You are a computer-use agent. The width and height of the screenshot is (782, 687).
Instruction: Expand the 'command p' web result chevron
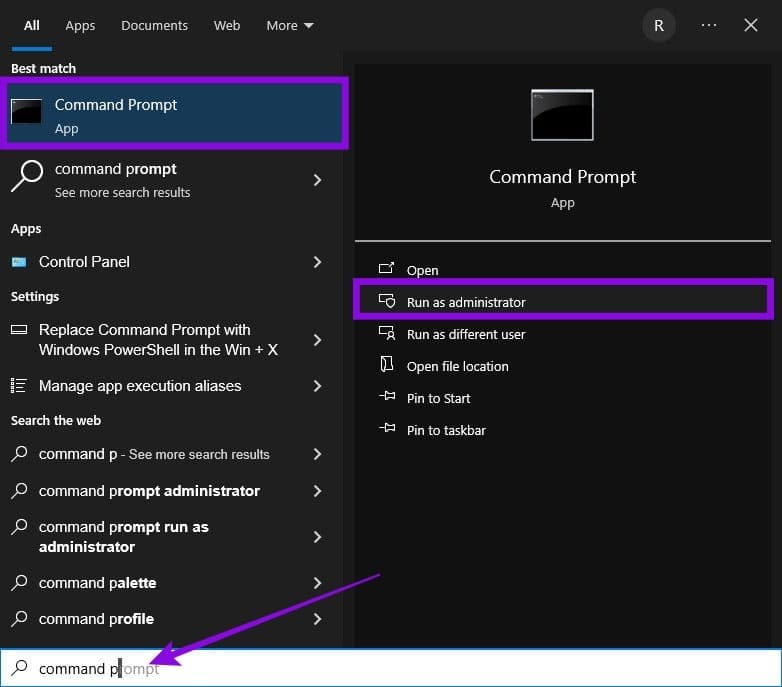coord(317,454)
